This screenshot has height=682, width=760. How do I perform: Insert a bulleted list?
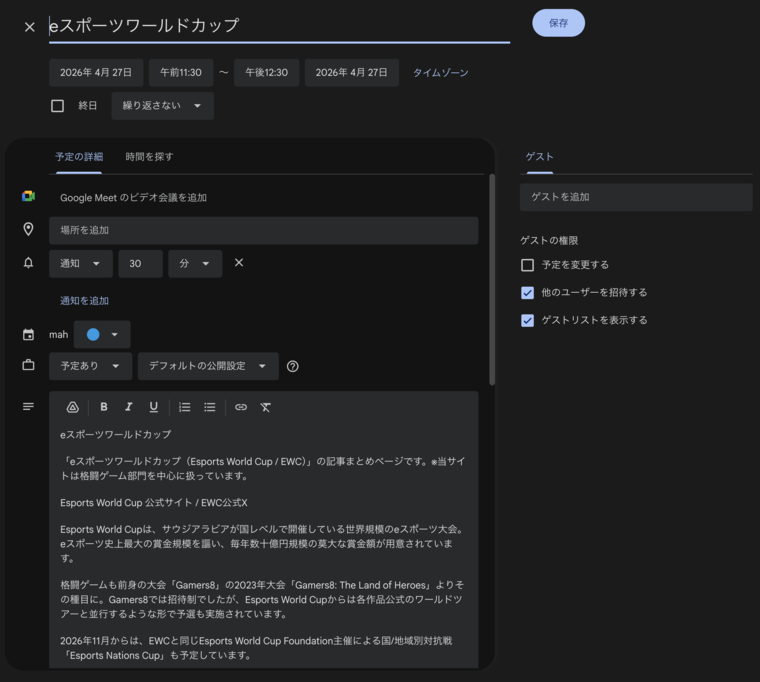(210, 407)
